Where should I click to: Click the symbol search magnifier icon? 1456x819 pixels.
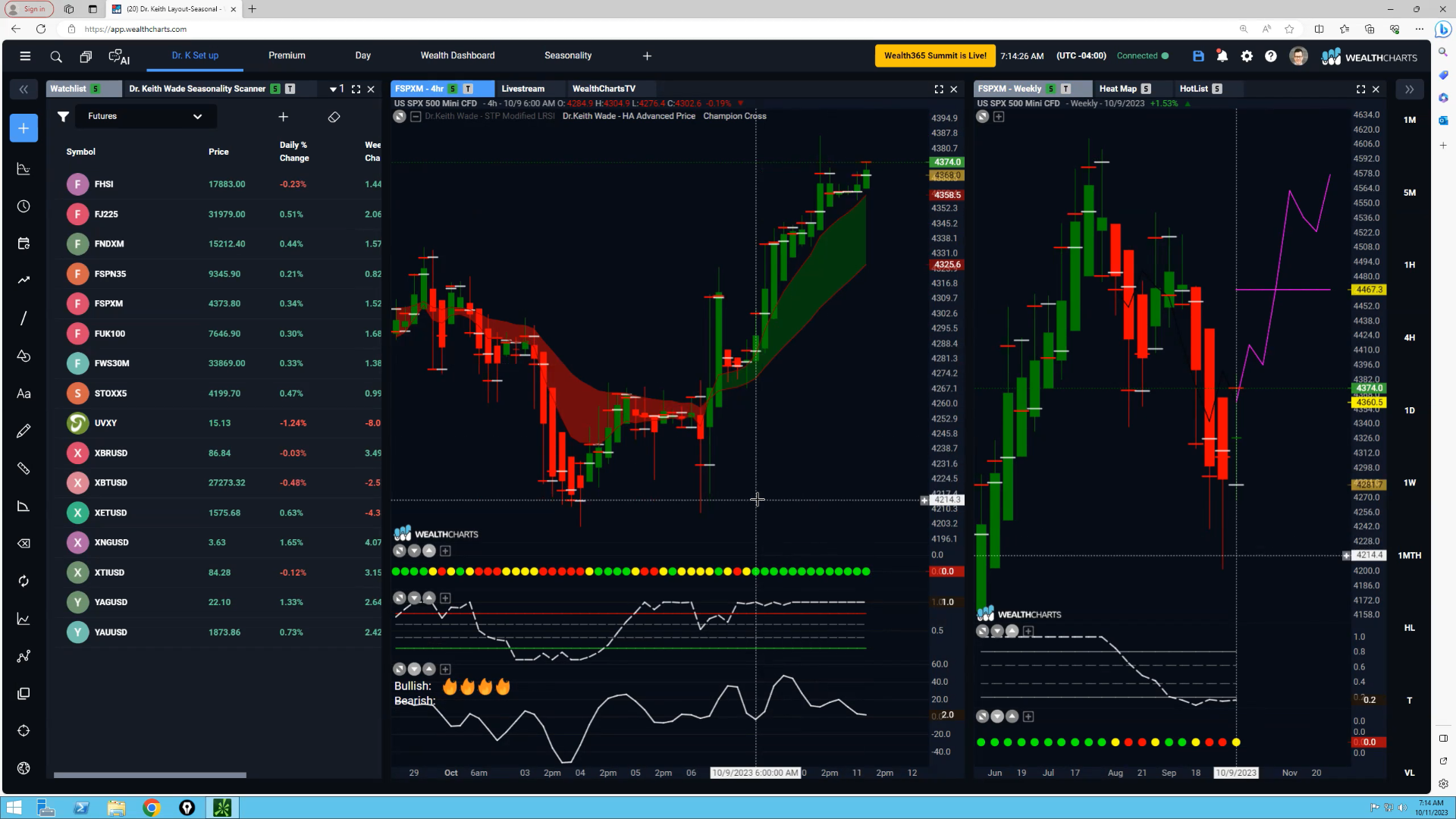point(56,57)
